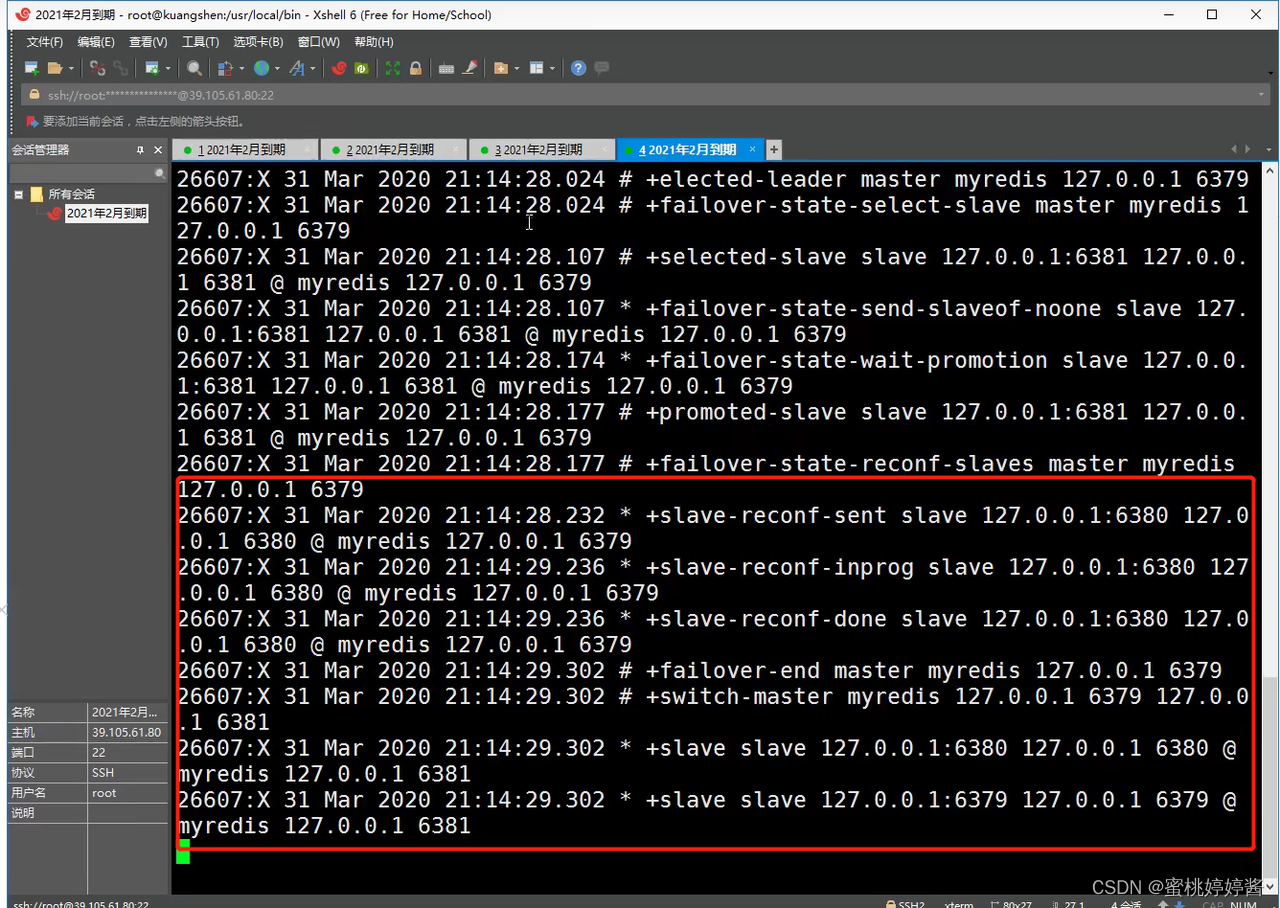Click the 协议 SSH property row

(88, 773)
